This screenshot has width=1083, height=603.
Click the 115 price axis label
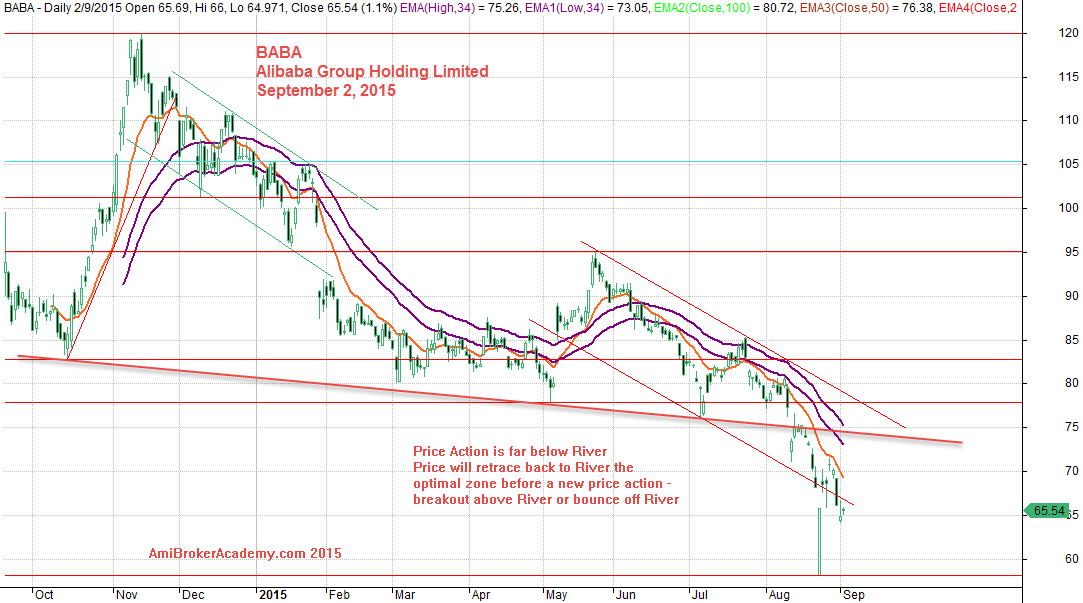coord(1068,77)
